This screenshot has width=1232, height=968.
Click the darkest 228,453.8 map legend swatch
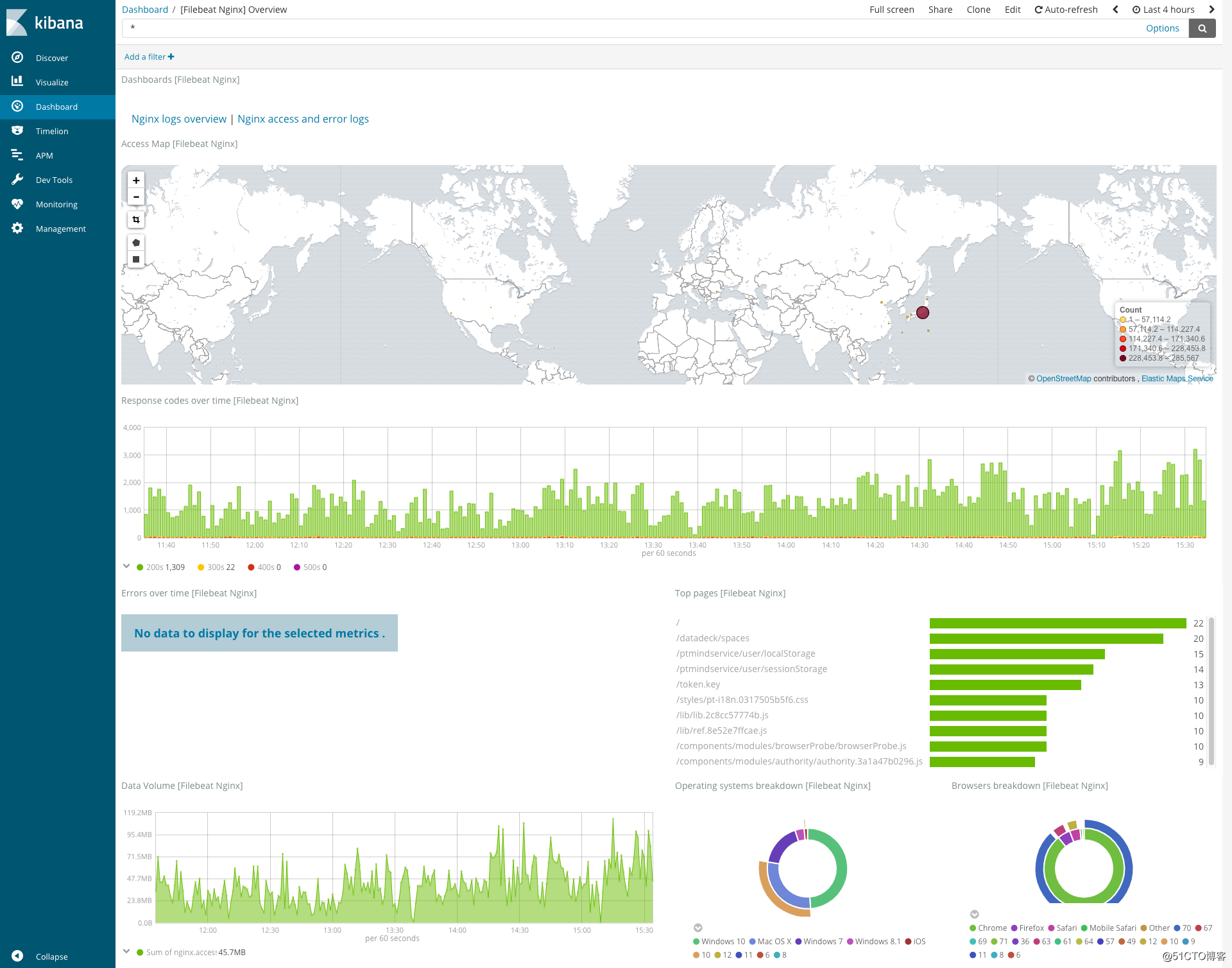pos(1123,358)
